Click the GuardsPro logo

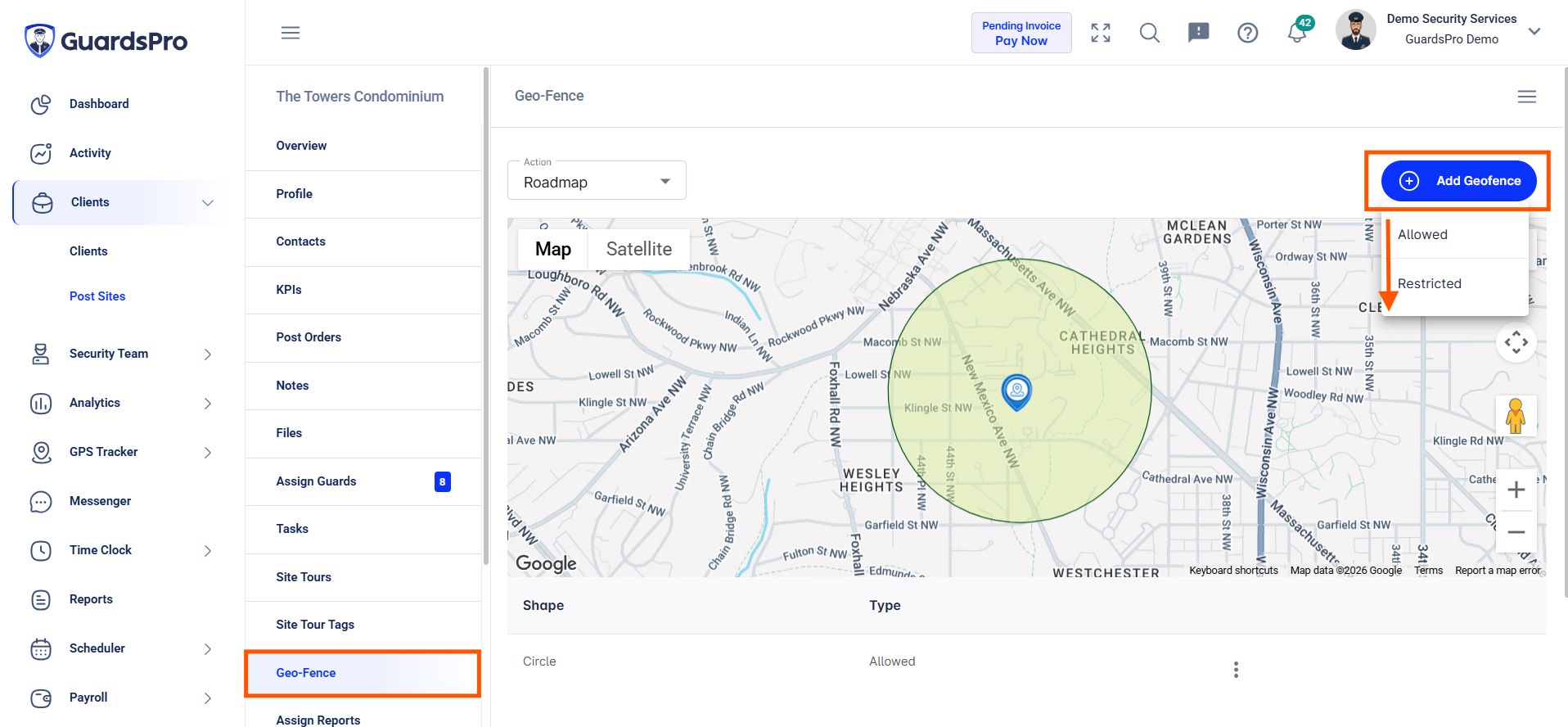pyautogui.click(x=106, y=40)
